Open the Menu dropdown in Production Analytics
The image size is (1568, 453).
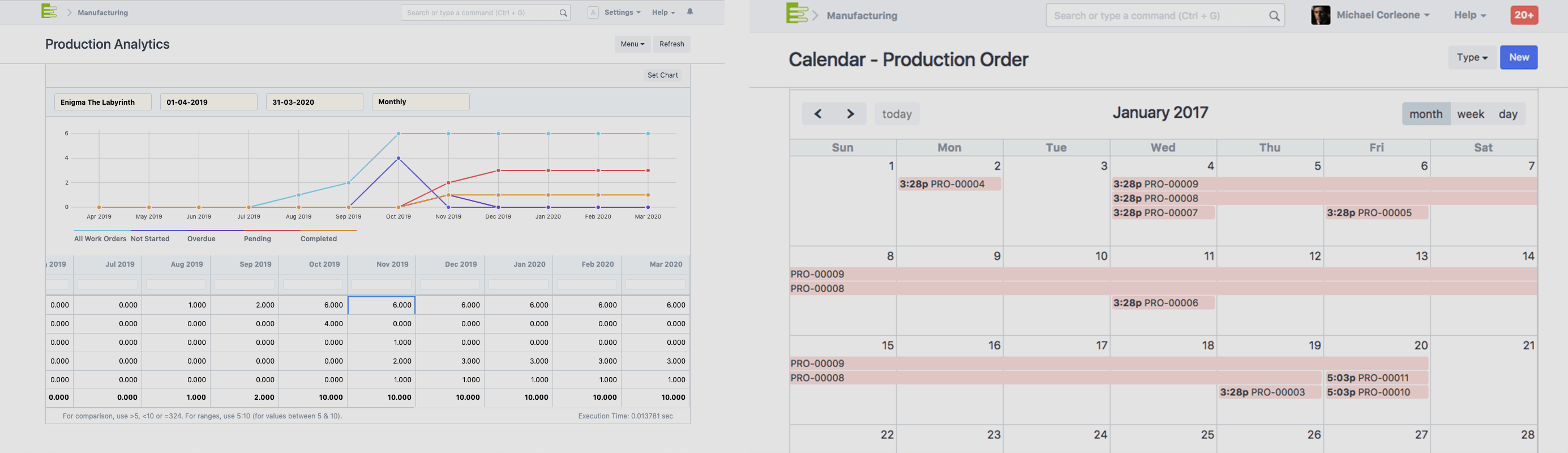(x=632, y=44)
